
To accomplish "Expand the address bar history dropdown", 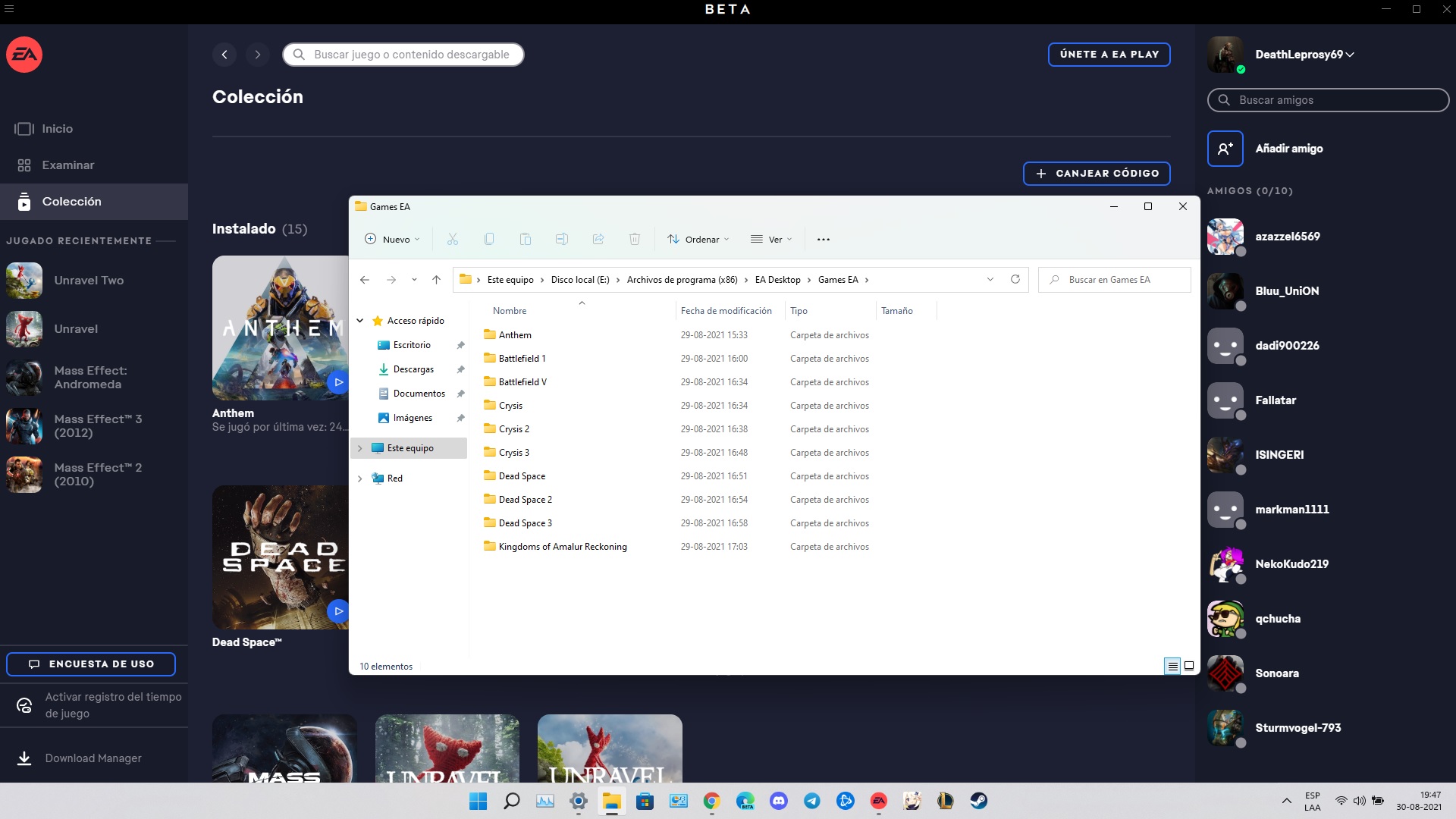I will click(990, 280).
